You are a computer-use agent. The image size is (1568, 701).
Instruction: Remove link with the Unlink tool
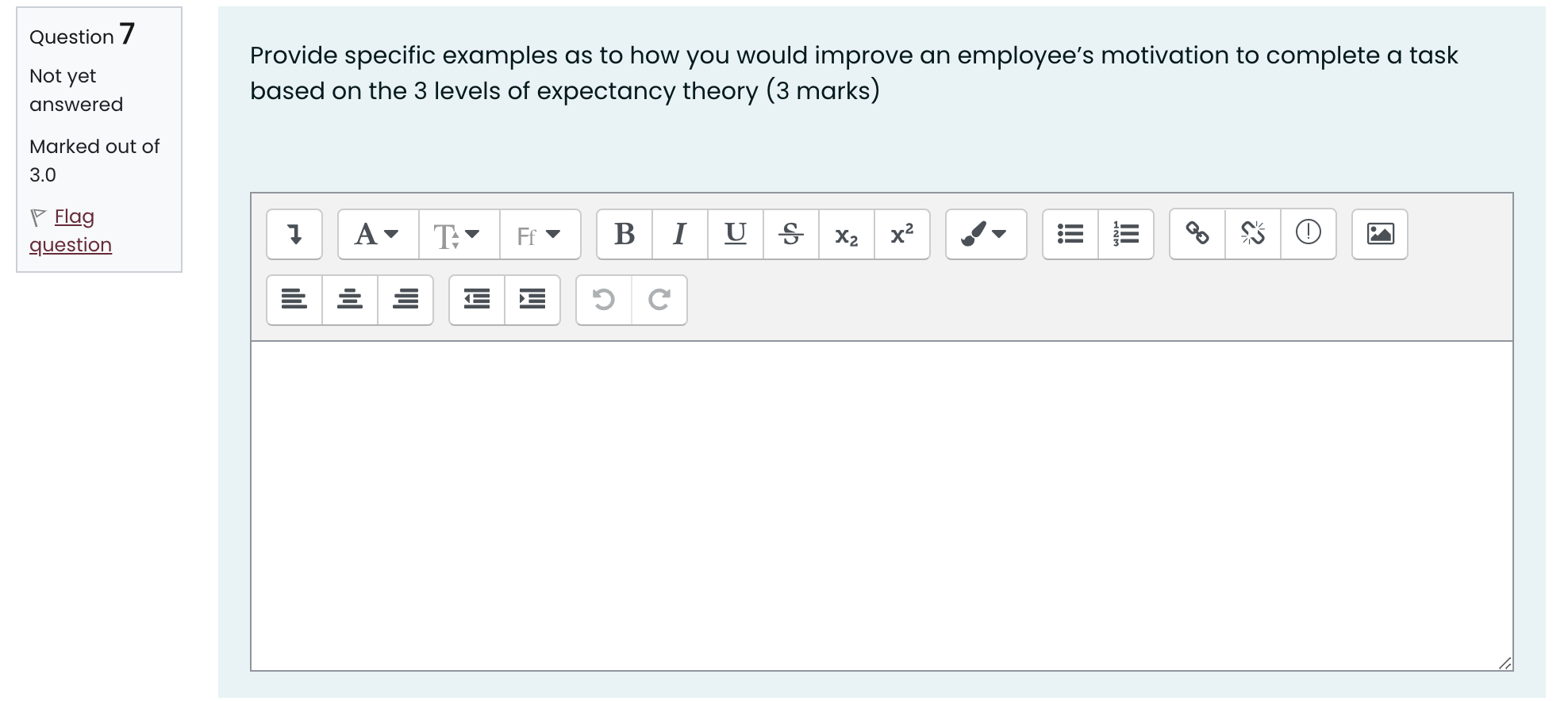(x=1252, y=234)
